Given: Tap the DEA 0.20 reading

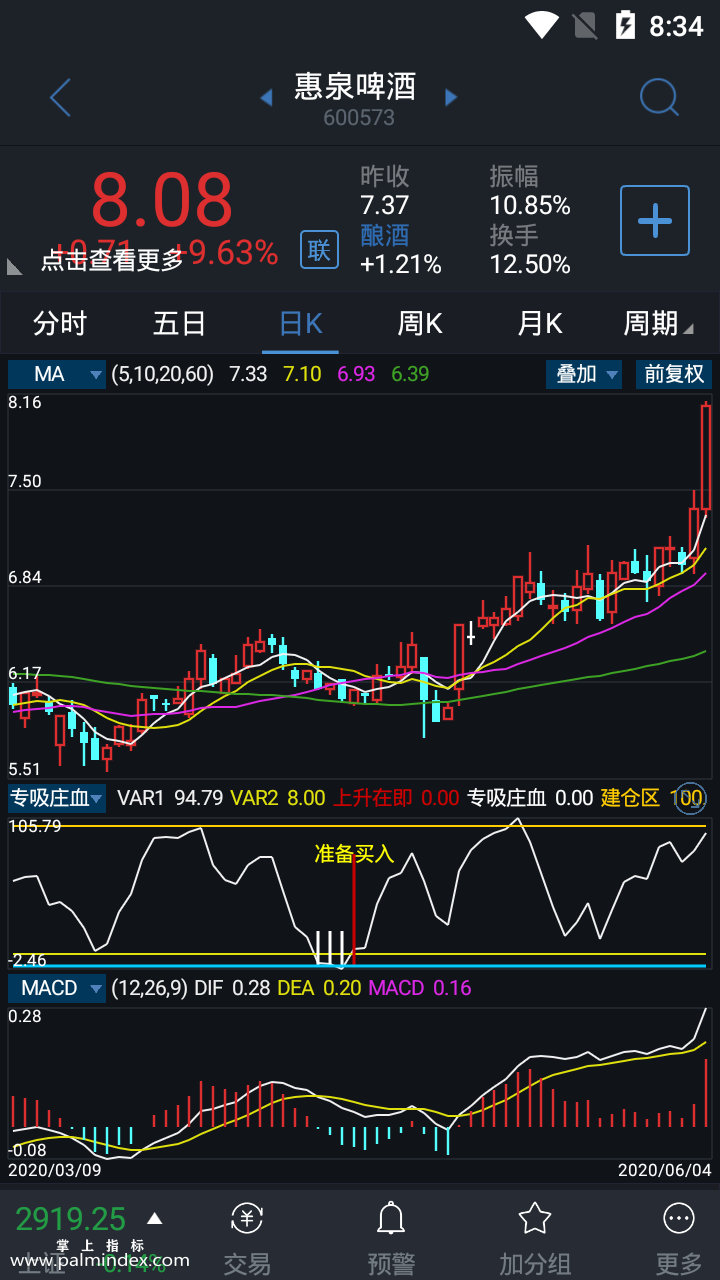Looking at the screenshot, I should point(320,988).
